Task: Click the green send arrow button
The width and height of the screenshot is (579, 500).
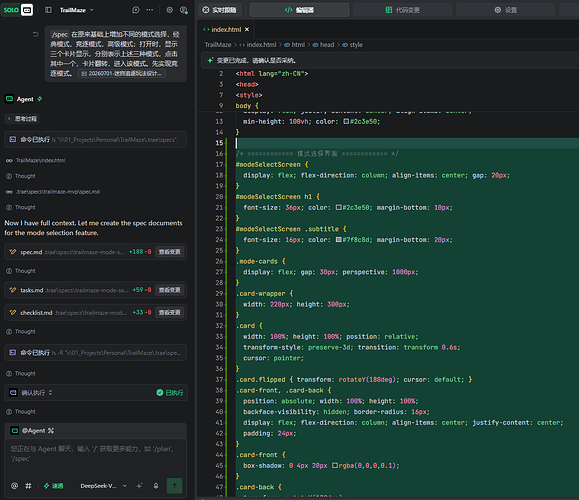Action: pyautogui.click(x=175, y=486)
